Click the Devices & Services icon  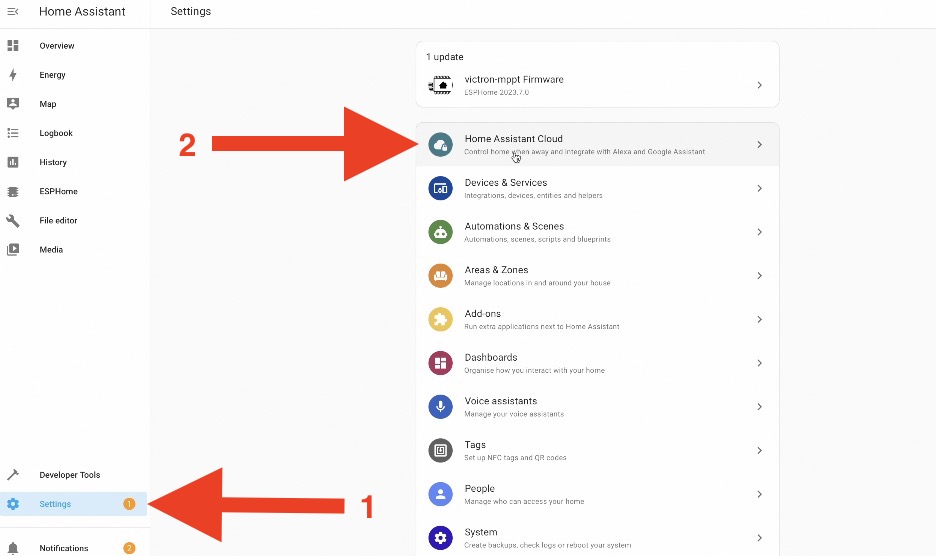point(441,188)
